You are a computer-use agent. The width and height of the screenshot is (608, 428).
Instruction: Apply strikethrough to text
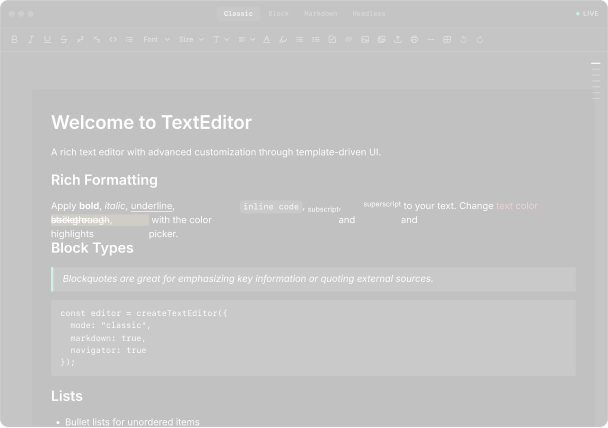[x=64, y=40]
